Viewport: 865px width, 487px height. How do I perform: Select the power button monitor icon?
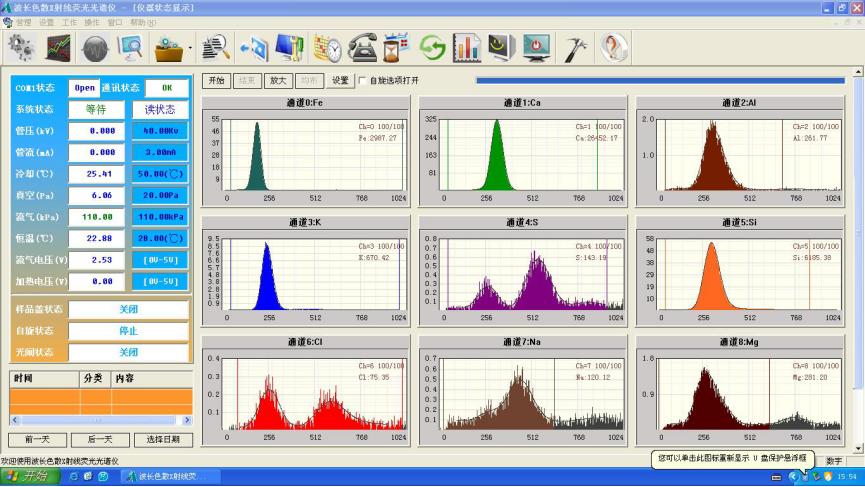(x=536, y=47)
